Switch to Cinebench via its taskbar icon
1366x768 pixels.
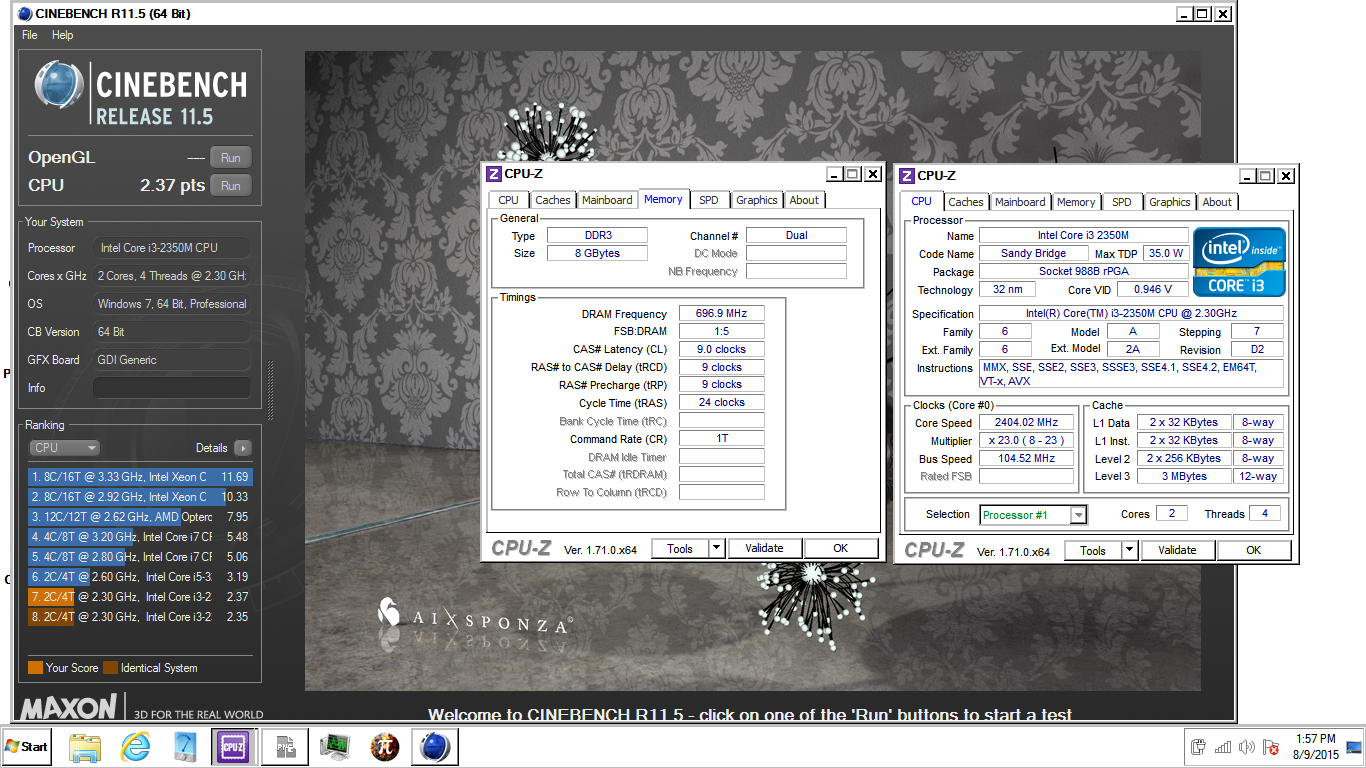pyautogui.click(x=435, y=746)
